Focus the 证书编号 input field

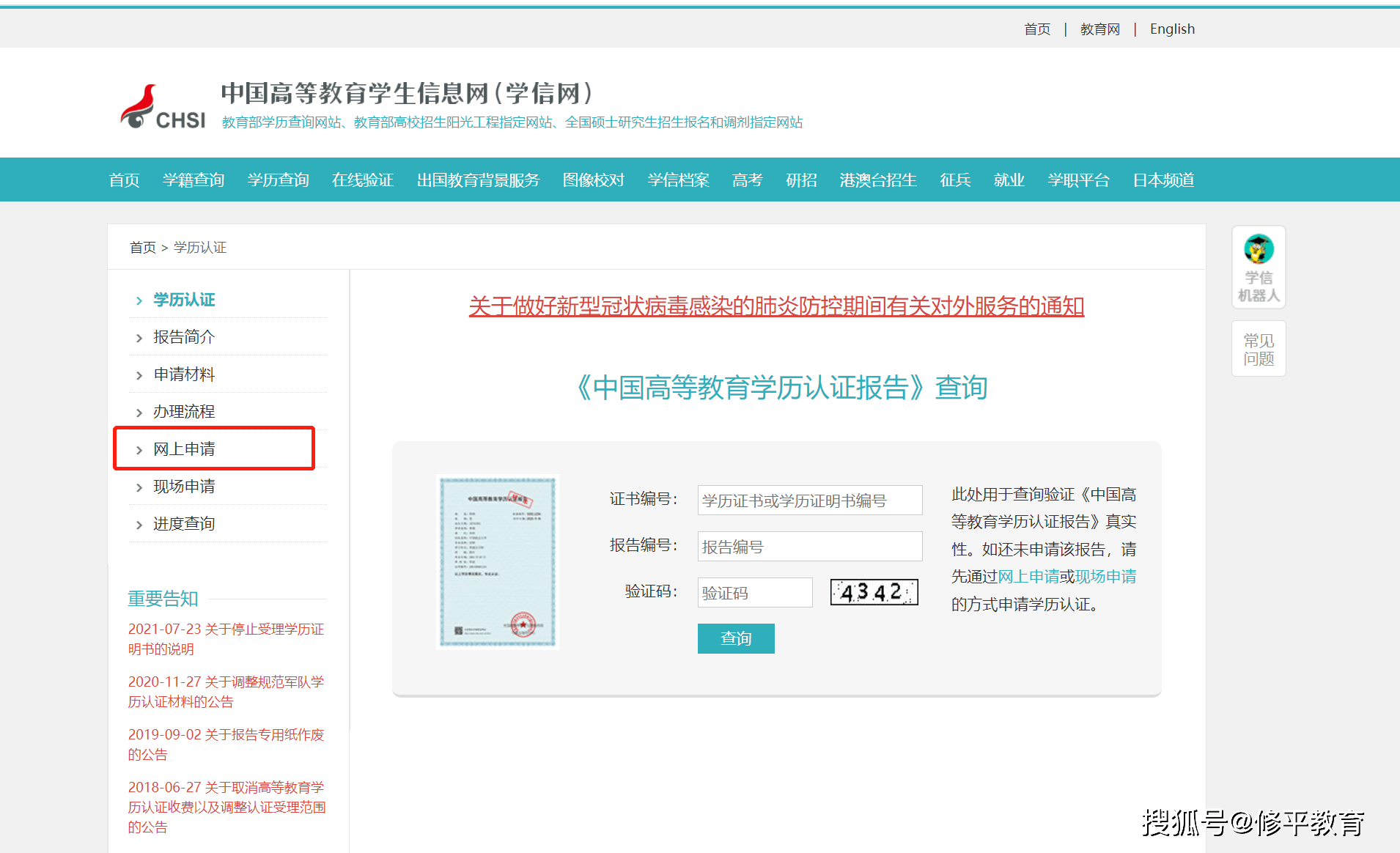(810, 501)
